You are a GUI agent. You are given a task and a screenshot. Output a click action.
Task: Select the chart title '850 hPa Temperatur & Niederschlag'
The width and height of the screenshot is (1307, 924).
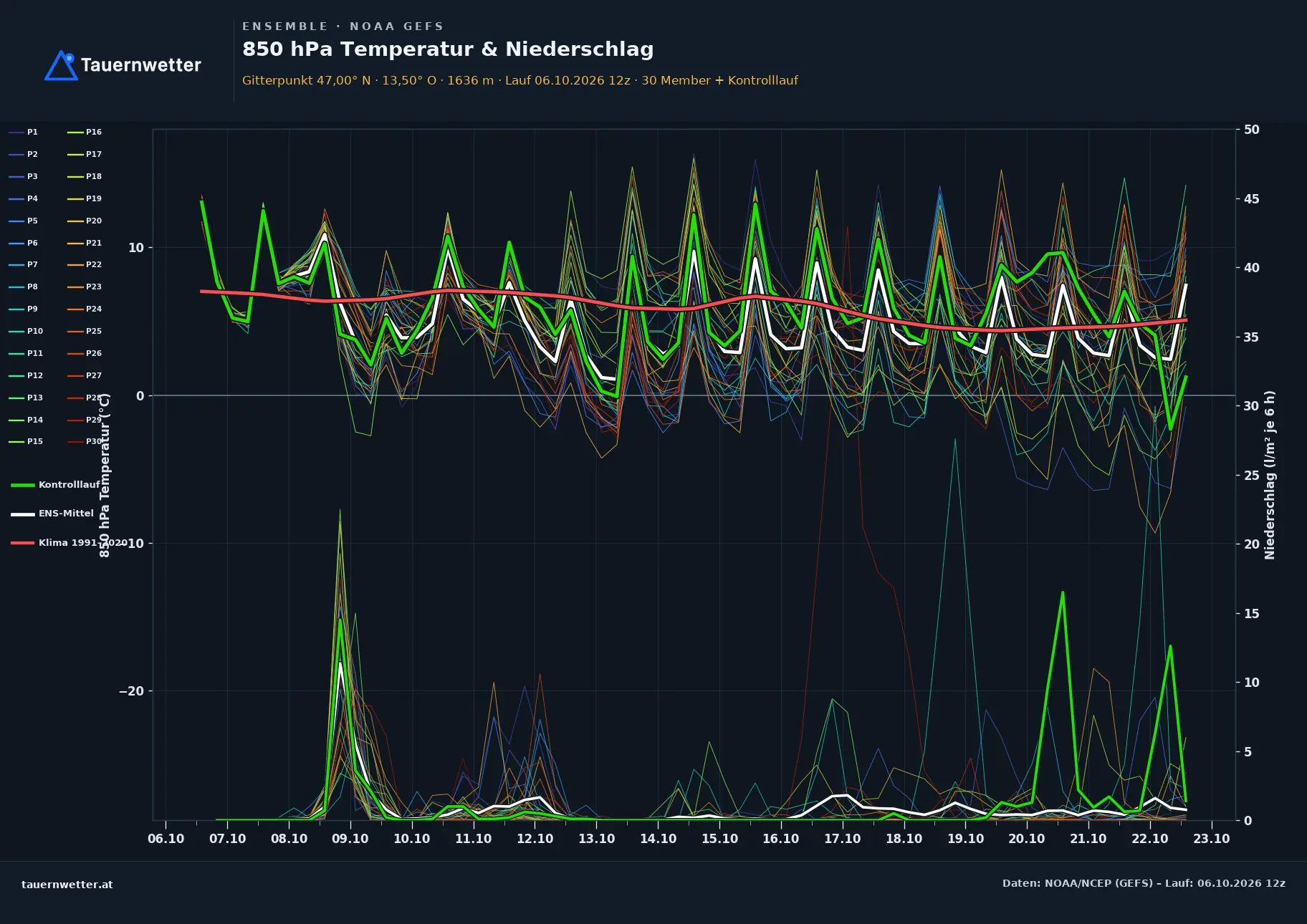(x=448, y=49)
